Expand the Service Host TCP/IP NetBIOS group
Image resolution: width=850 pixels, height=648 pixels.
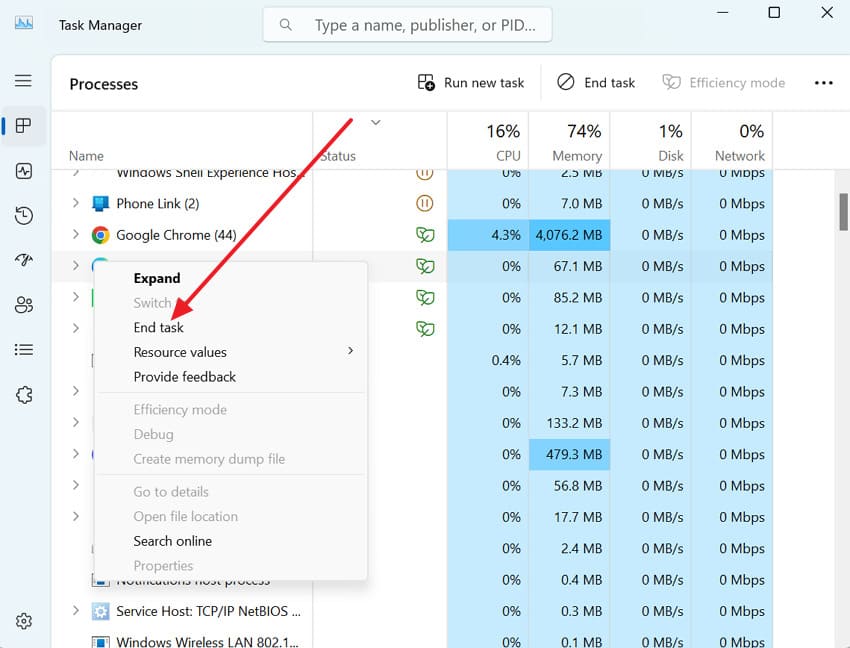[x=76, y=611]
